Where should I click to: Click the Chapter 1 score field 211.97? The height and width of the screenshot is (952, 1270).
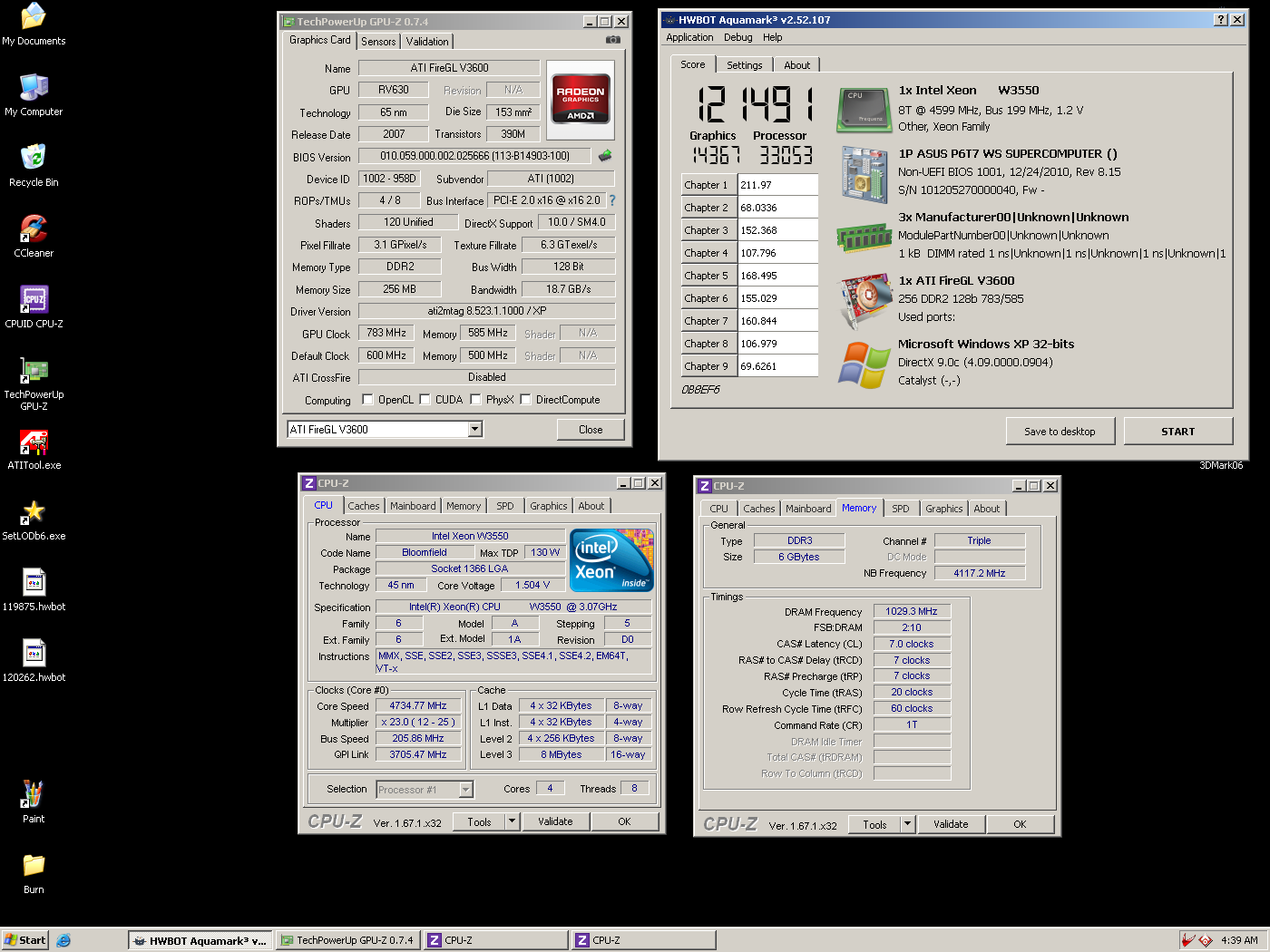coord(777,185)
